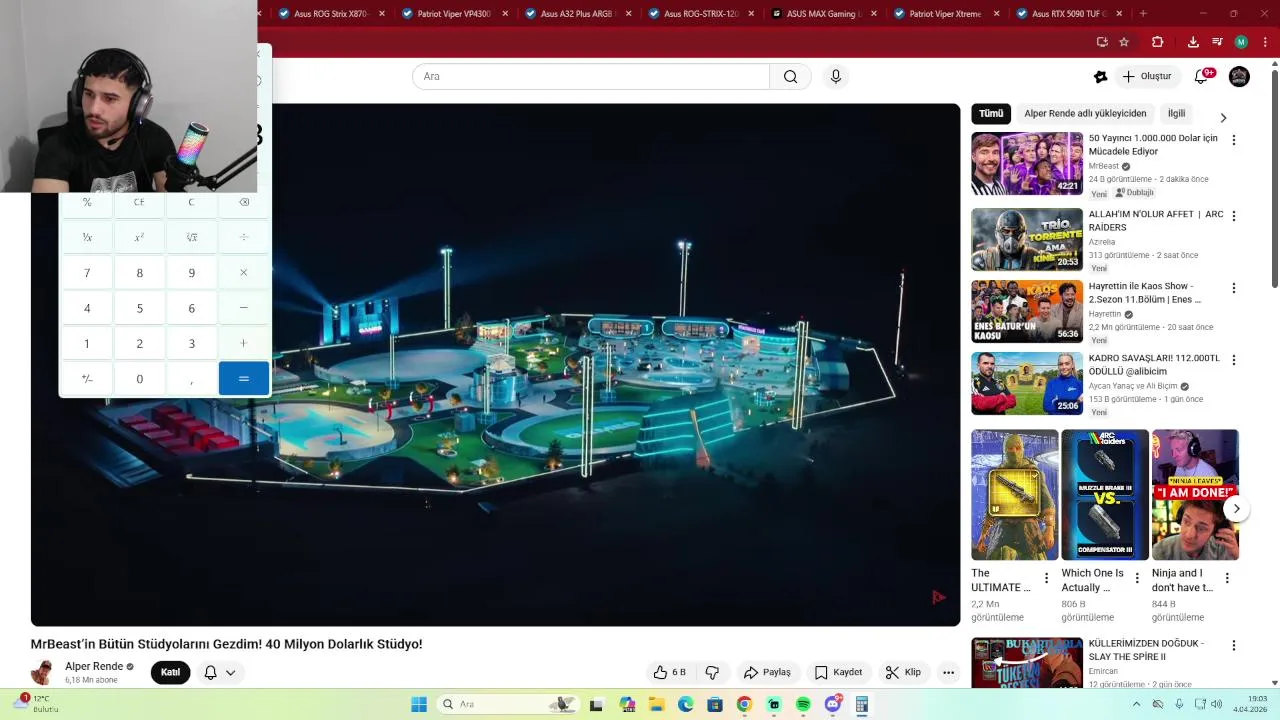Focus the YouTube Ara search field

pos(591,76)
